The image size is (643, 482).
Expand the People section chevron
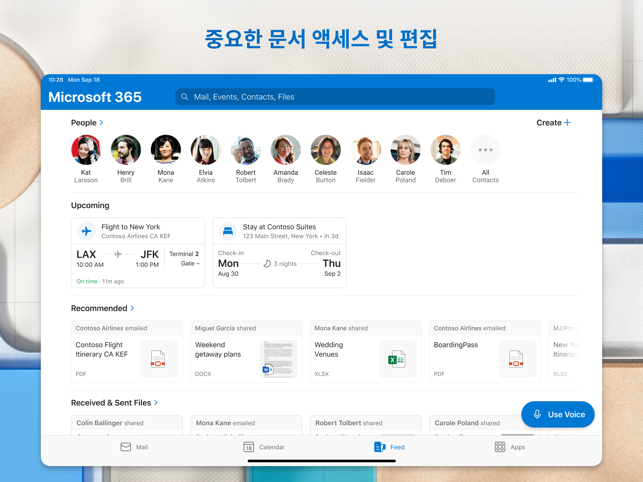pos(101,123)
